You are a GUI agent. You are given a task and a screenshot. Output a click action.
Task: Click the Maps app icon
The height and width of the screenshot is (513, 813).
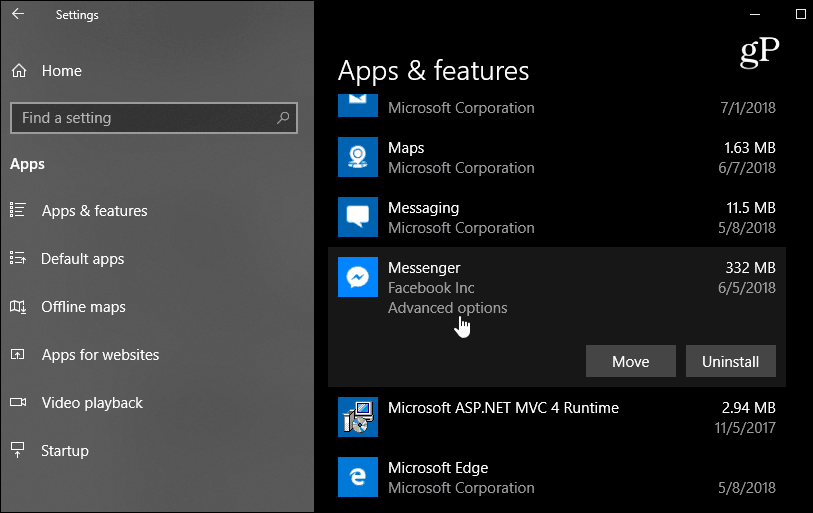[x=358, y=157]
